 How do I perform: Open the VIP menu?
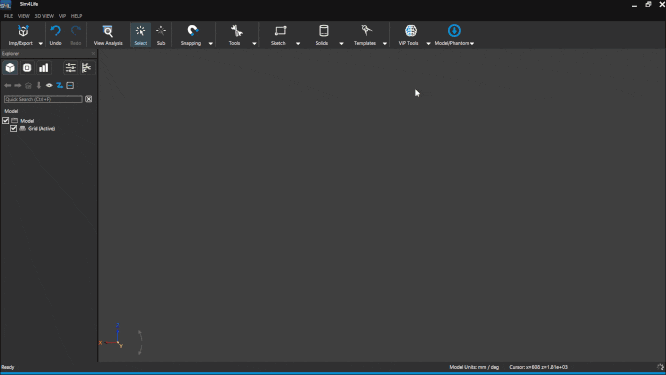click(x=62, y=16)
